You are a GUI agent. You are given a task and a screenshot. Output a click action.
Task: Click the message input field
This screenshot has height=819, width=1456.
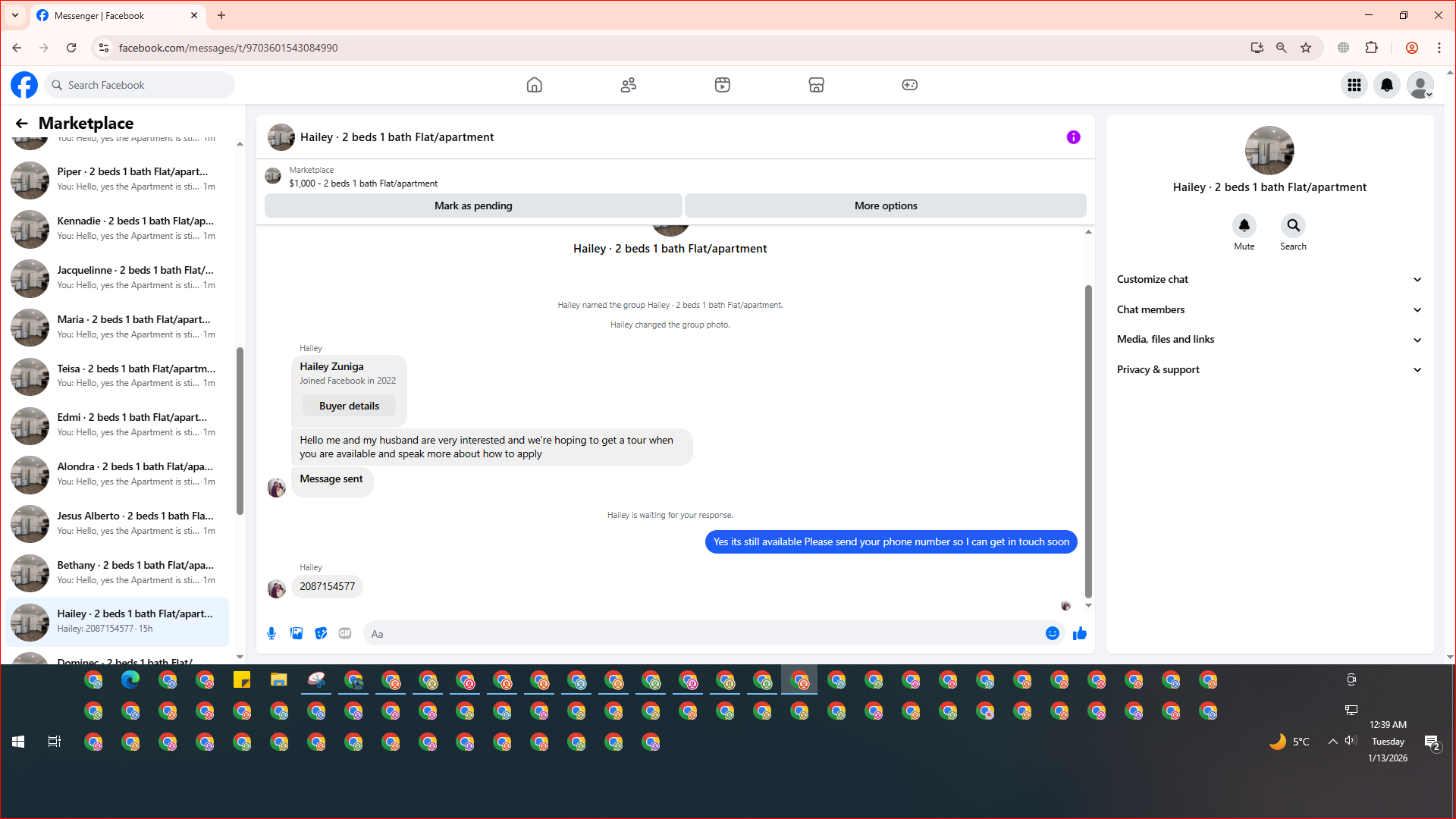705,634
